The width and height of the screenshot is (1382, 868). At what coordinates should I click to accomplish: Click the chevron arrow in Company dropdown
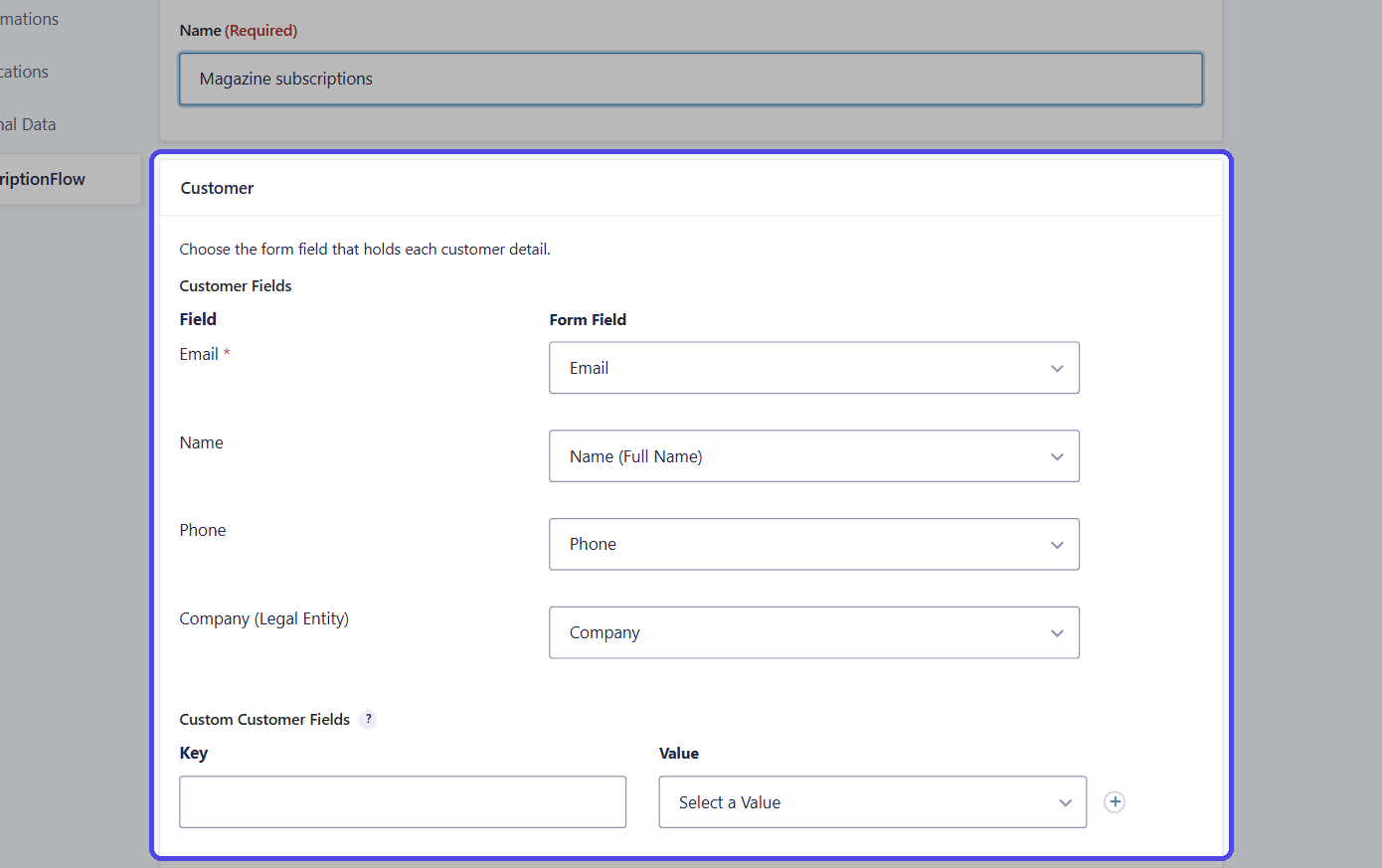point(1057,633)
